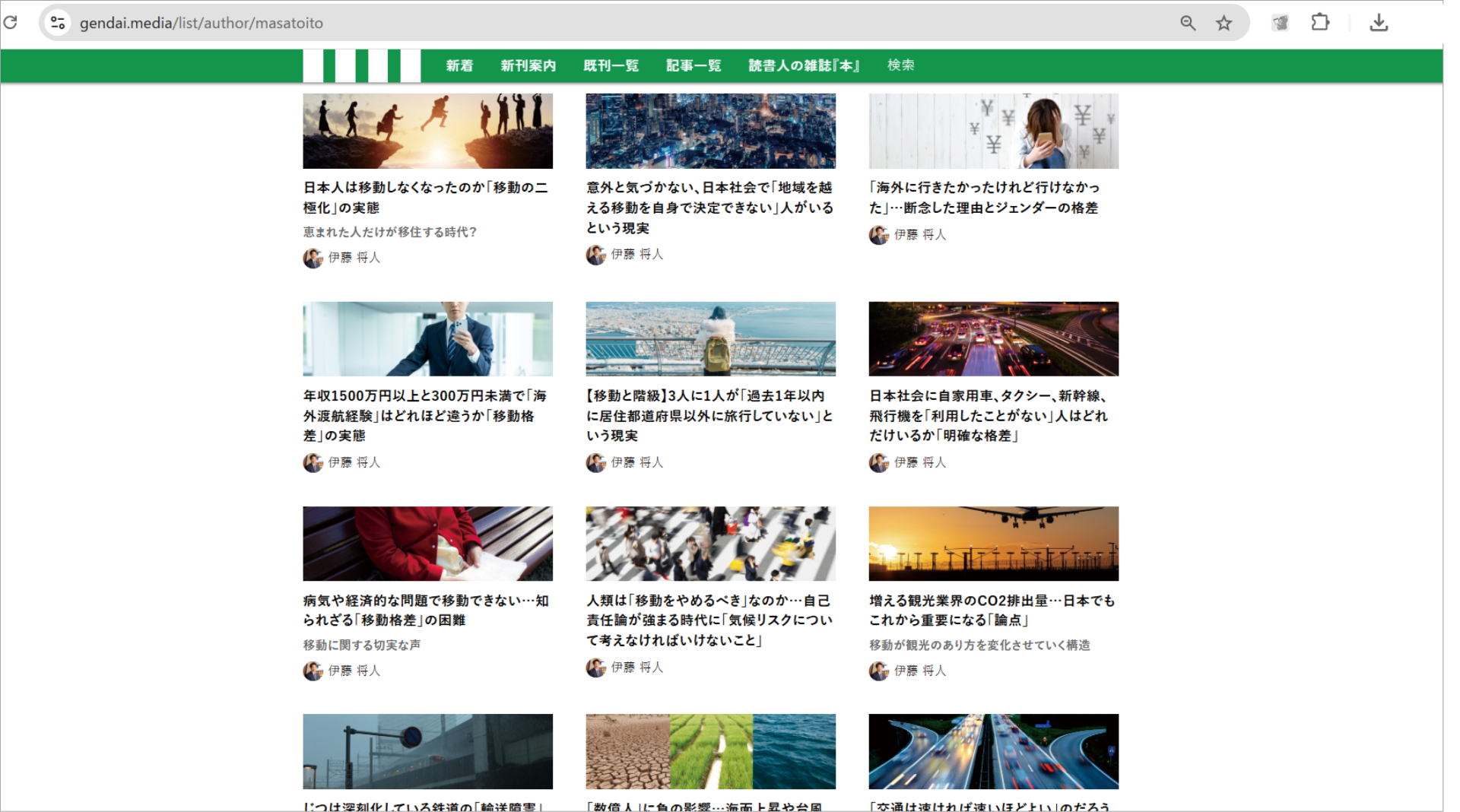Click the striped site logo in green header
1460x812 pixels.
pyautogui.click(x=361, y=65)
